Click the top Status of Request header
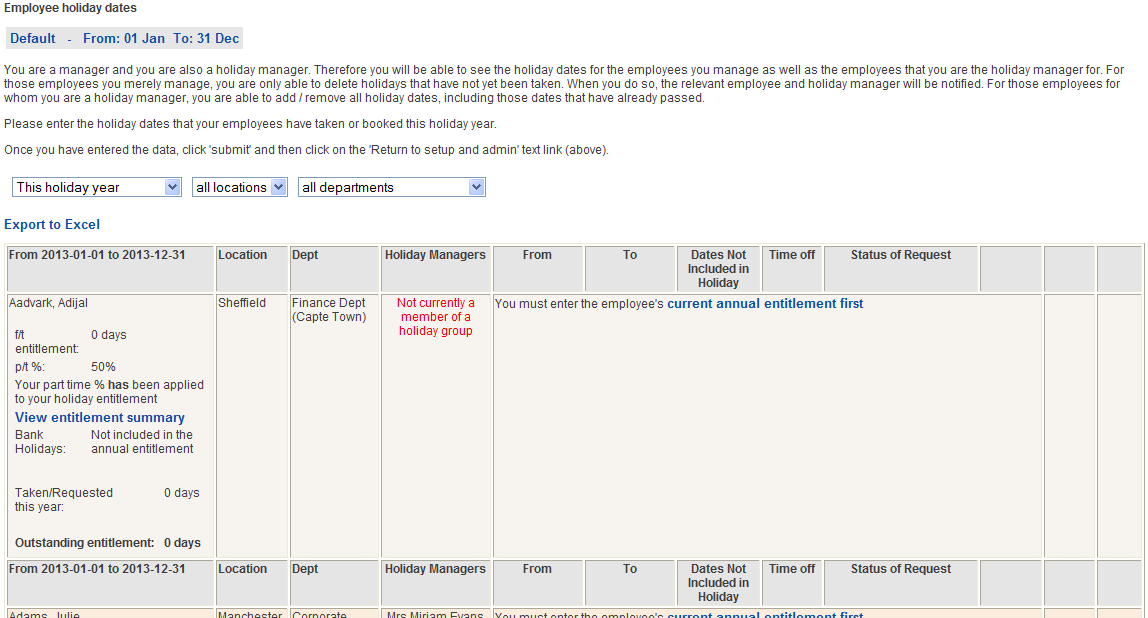1148x618 pixels. [900, 255]
